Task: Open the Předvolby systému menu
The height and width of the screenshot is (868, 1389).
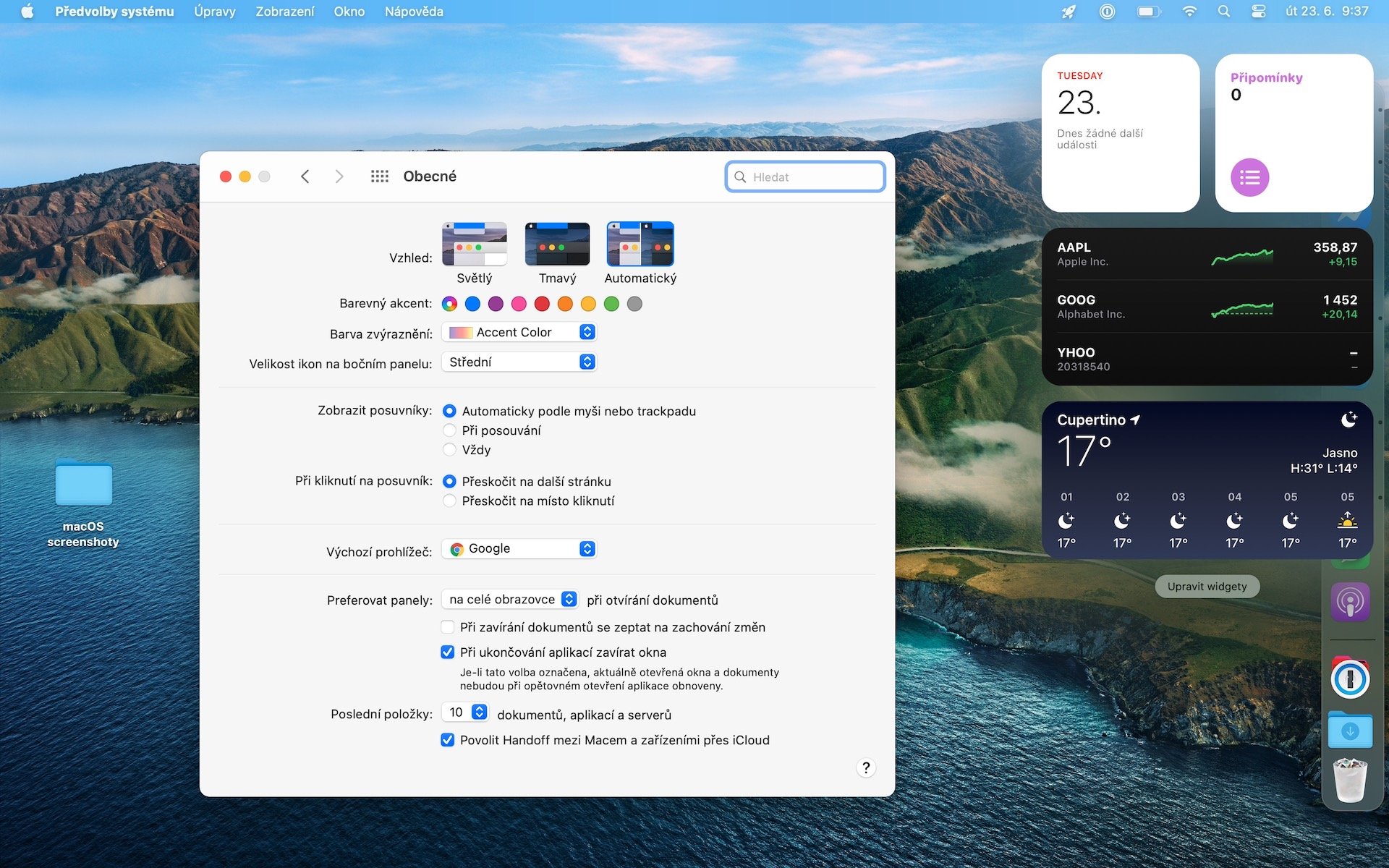Action: tap(114, 12)
